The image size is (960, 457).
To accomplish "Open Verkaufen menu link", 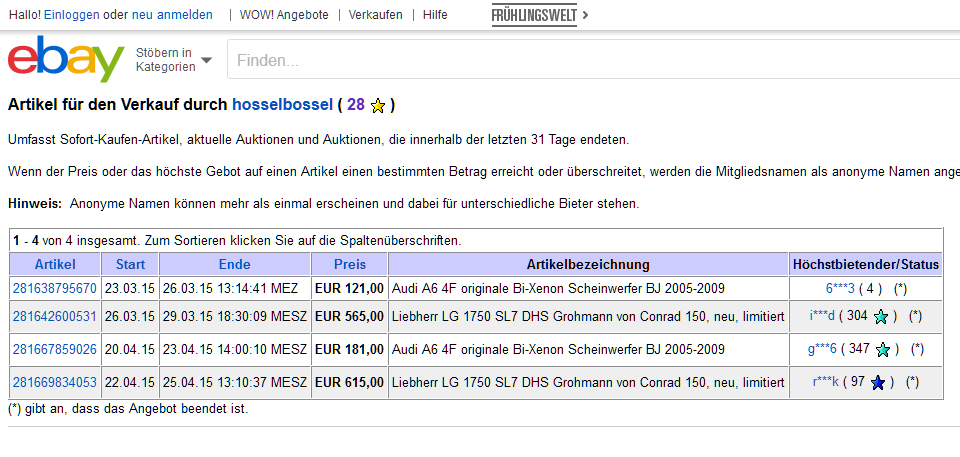I will pyautogui.click(x=375, y=15).
